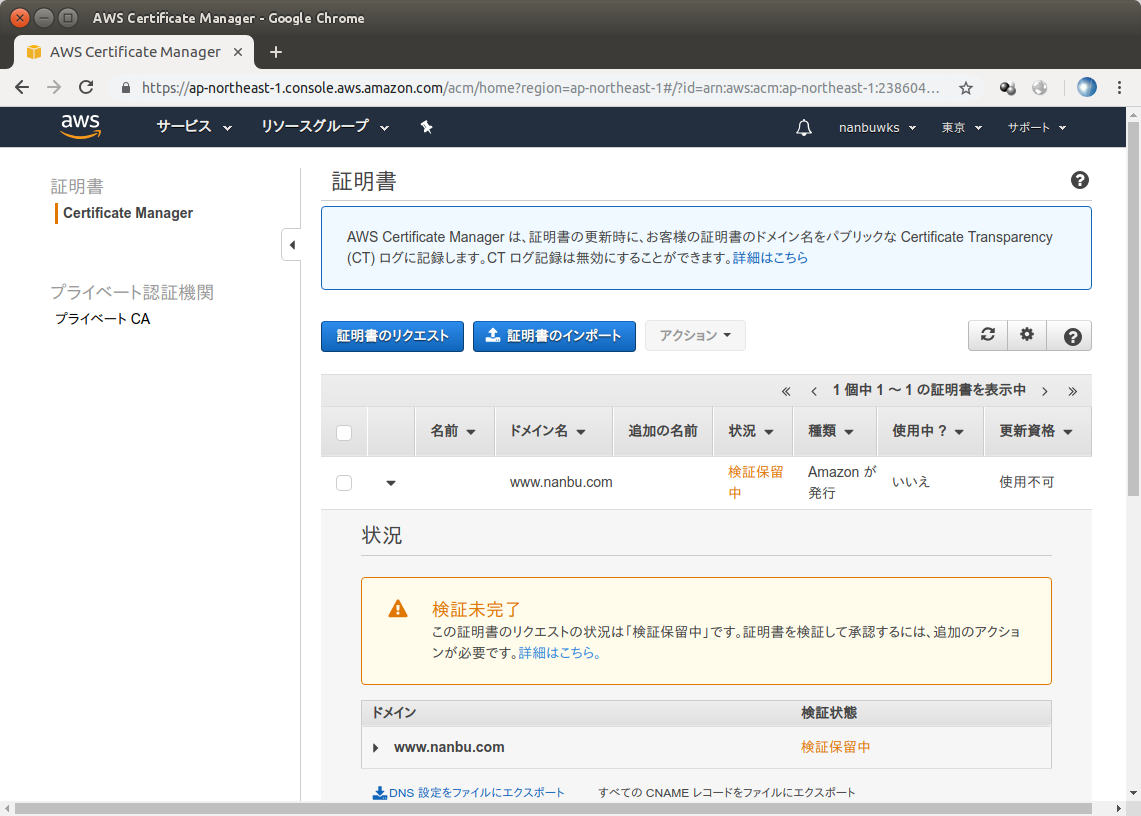The image size is (1141, 816).
Task: Click the browser back arrow
Action: pyautogui.click(x=22, y=88)
